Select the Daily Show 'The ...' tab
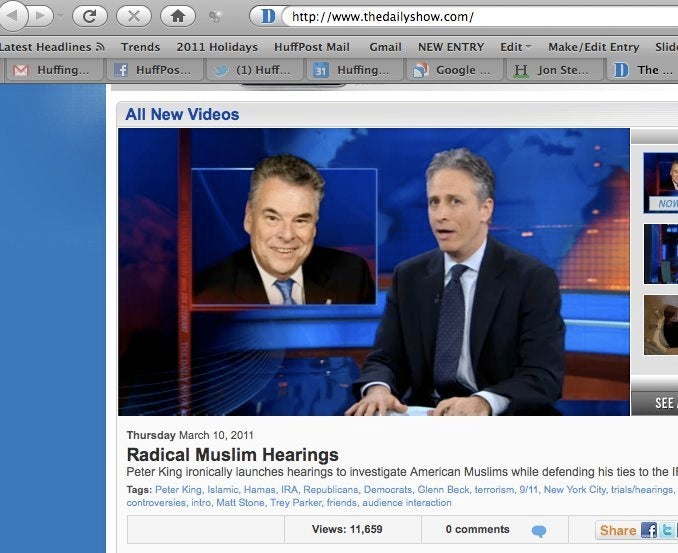This screenshot has width=678, height=553. tap(643, 70)
